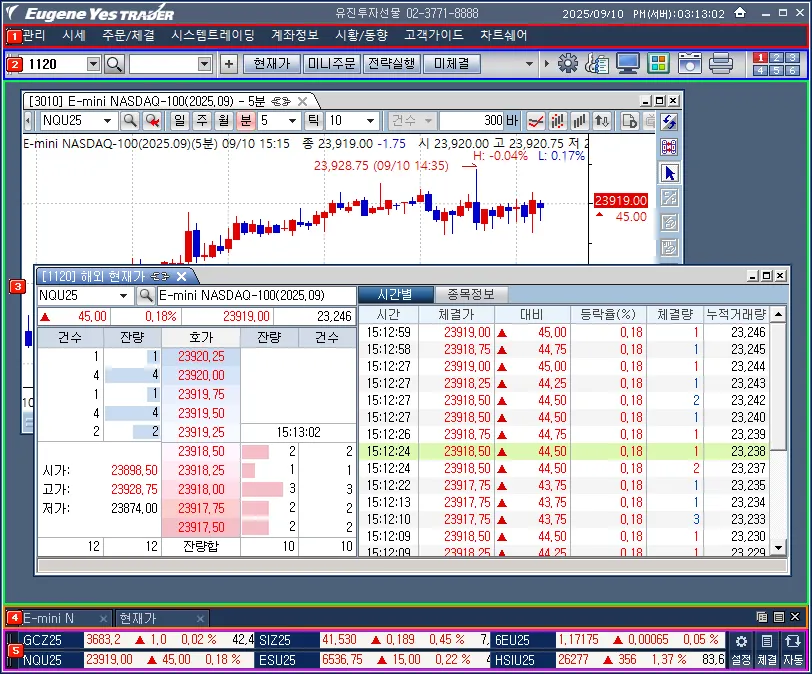The image size is (812, 674).
Task: Click the 자동 icon in the bottom ticker bar
Action: click(793, 649)
